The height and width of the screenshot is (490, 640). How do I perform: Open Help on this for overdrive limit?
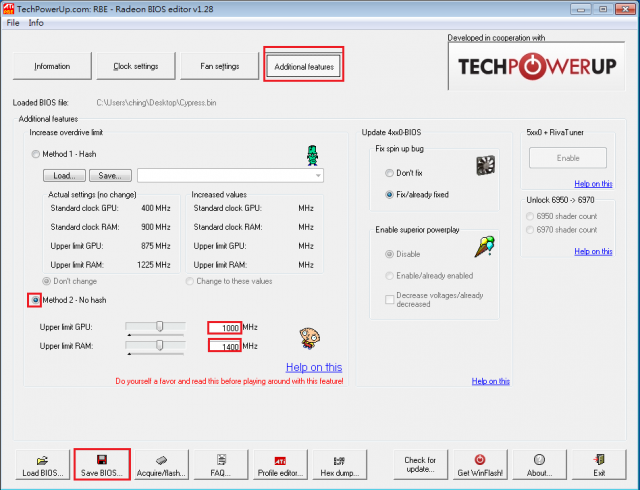click(x=314, y=367)
